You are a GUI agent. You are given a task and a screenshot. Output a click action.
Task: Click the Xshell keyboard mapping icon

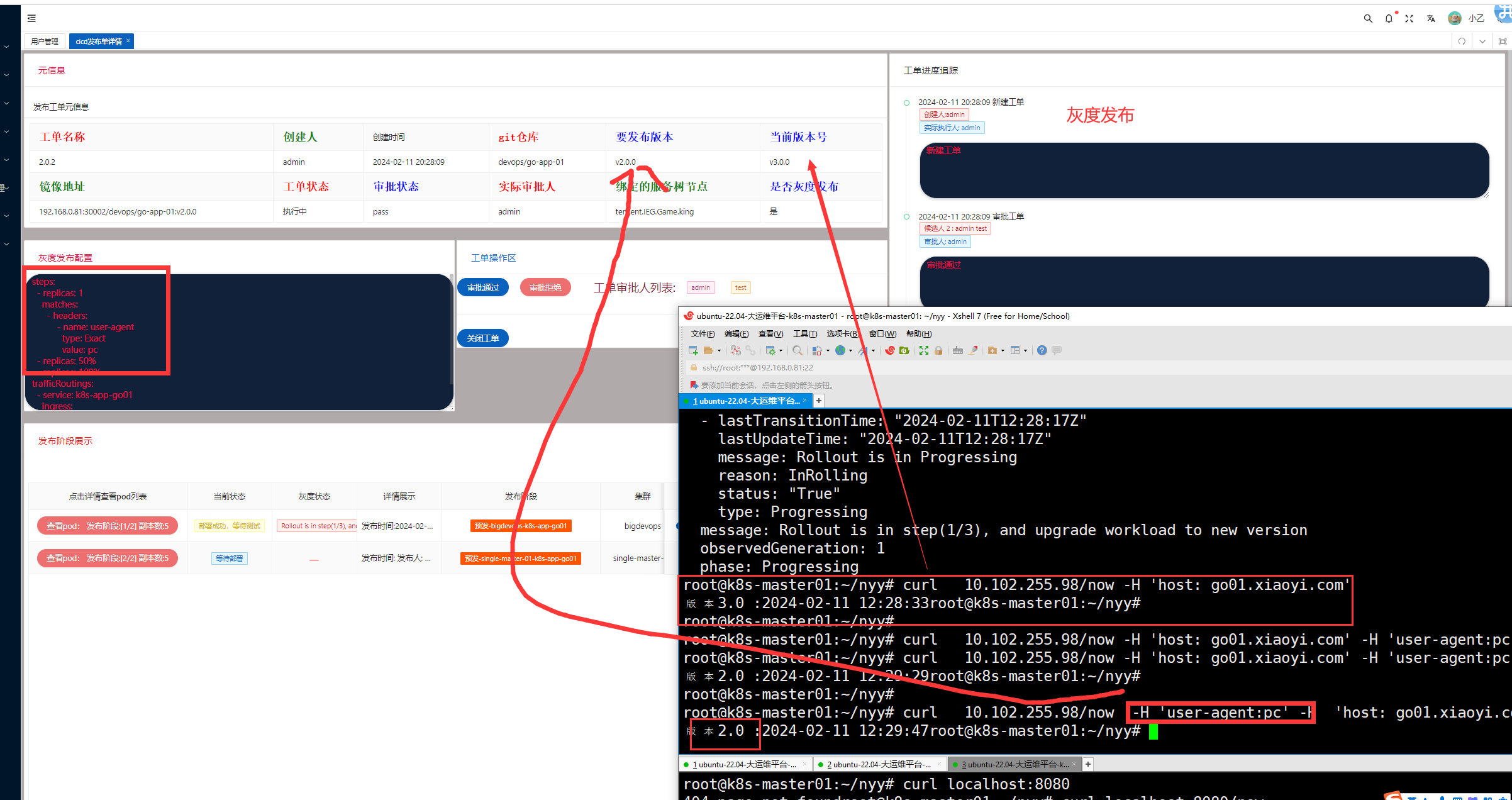tap(958, 350)
